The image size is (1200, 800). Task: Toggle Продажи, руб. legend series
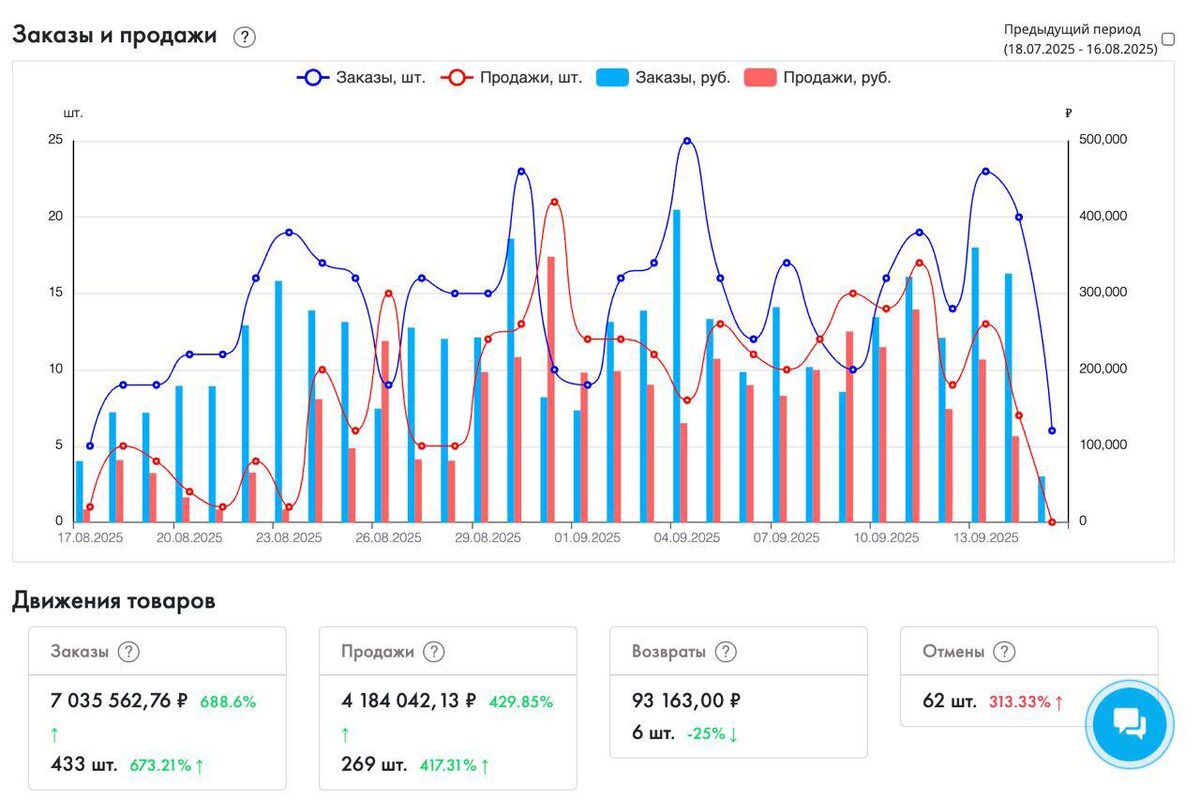pos(818,77)
